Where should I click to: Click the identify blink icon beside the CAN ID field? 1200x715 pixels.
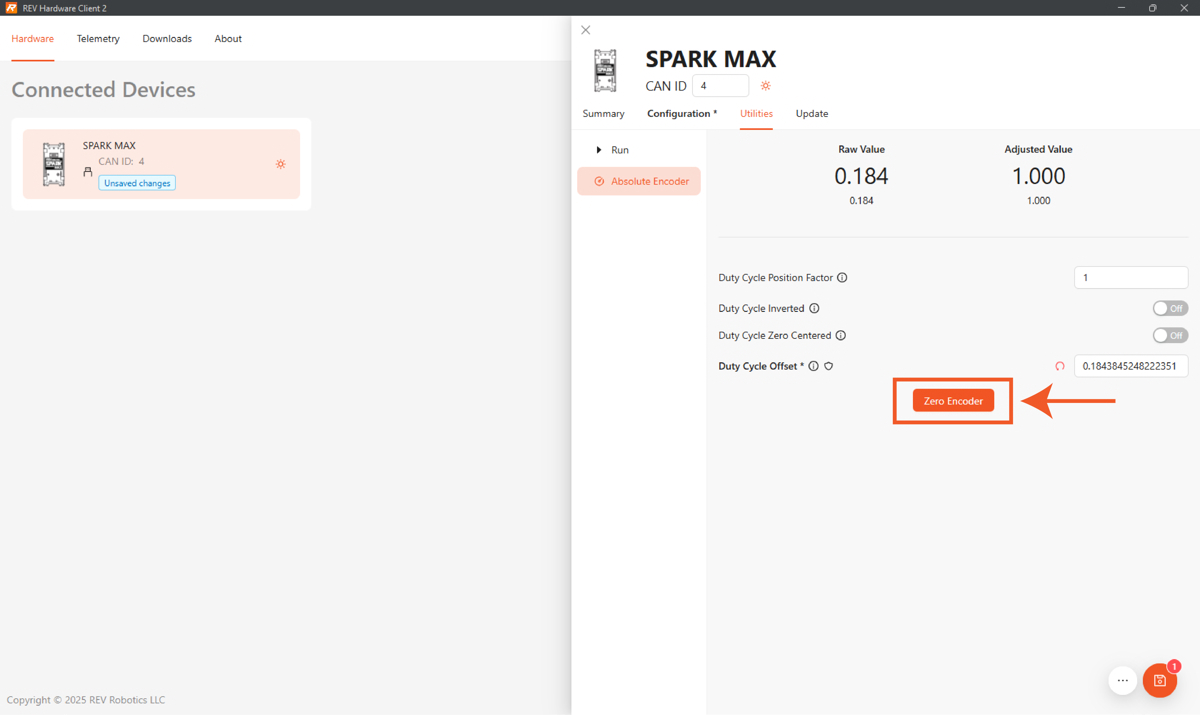(x=766, y=86)
